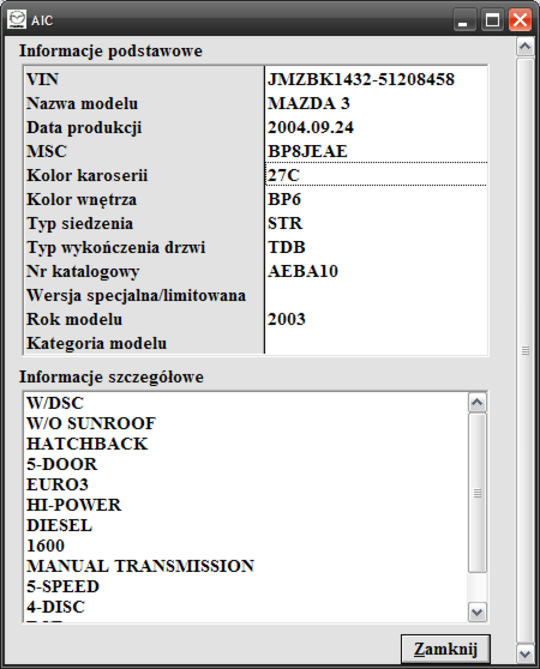The image size is (540, 669).
Task: Select the interior color BP6 cell
Action: pos(376,199)
